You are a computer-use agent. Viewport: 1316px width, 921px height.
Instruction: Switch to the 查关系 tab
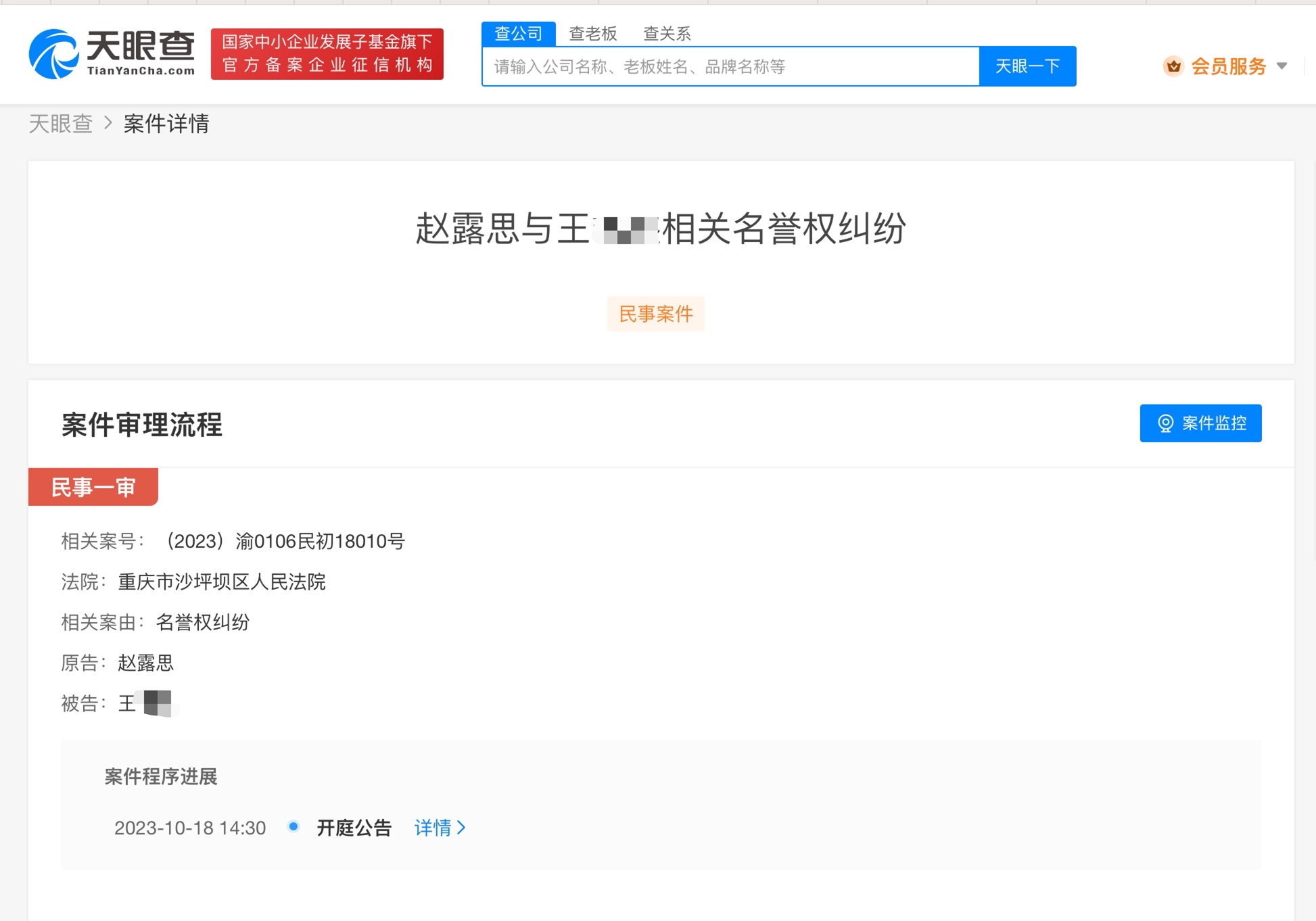(x=667, y=34)
